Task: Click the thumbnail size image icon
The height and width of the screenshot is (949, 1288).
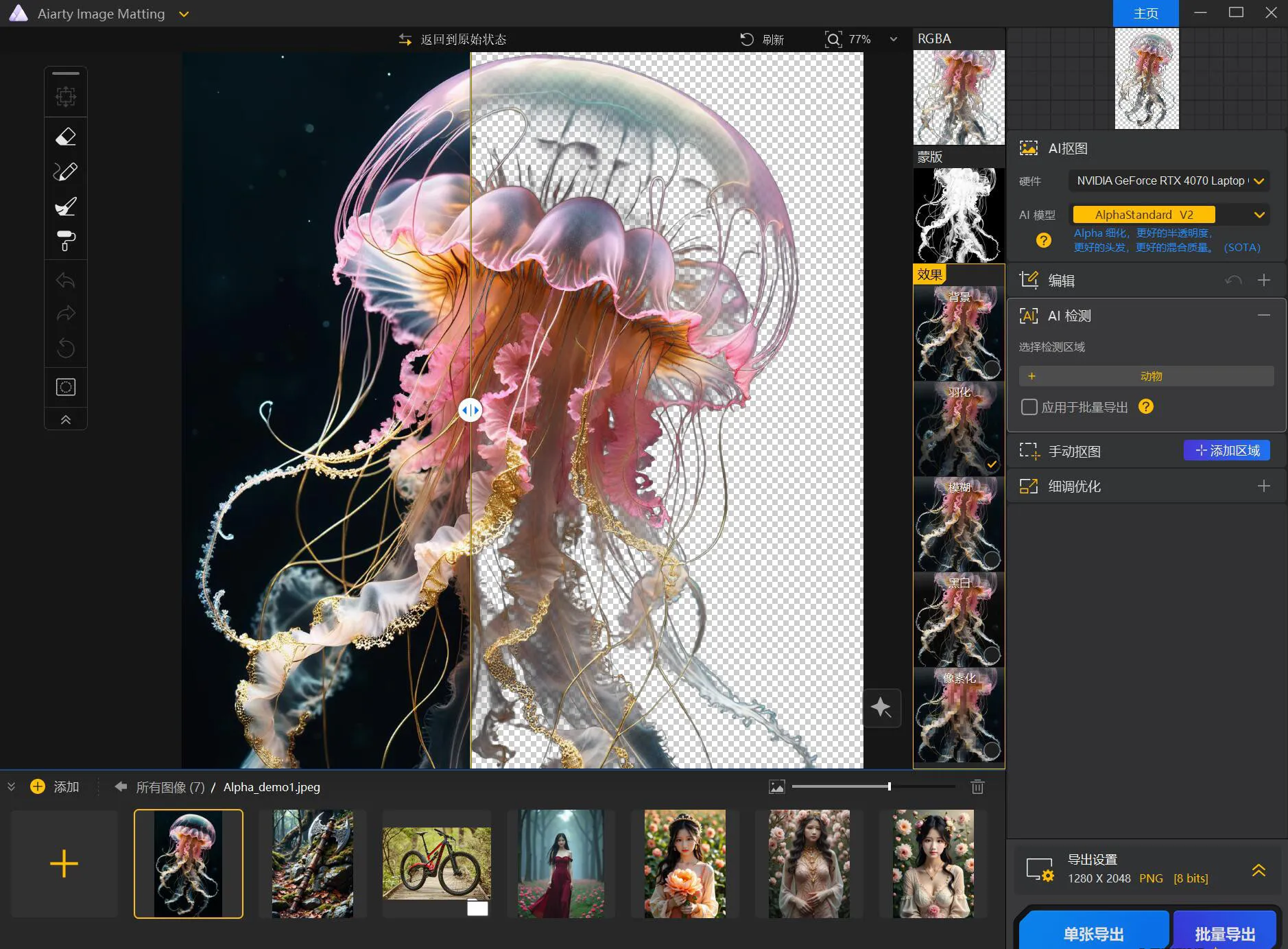Action: [x=776, y=787]
